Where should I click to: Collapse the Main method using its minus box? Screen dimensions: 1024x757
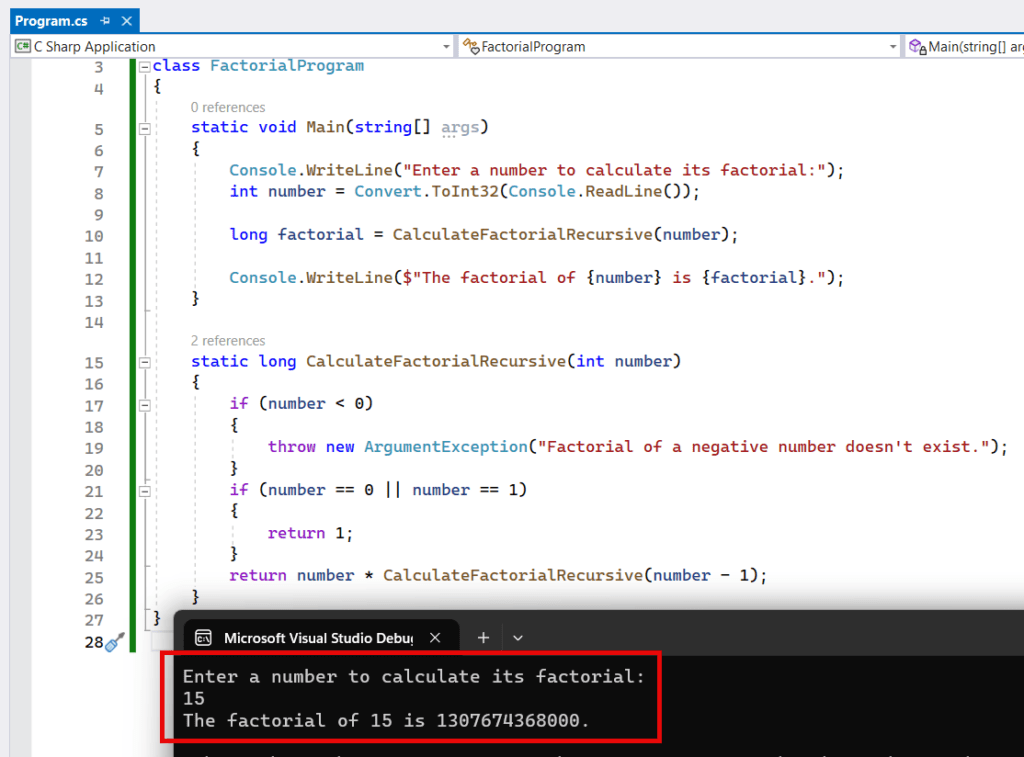[x=143, y=127]
